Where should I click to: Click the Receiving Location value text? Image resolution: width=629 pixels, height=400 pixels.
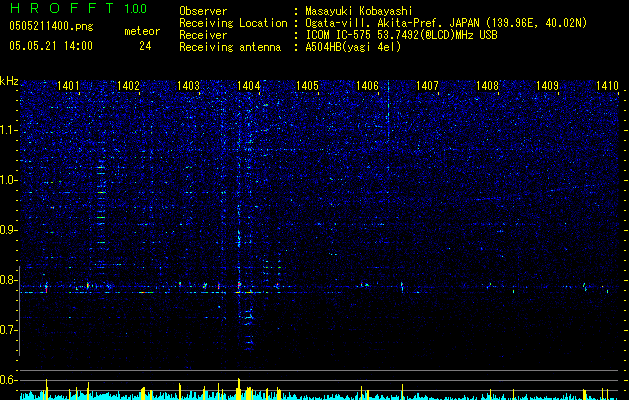pyautogui.click(x=446, y=23)
